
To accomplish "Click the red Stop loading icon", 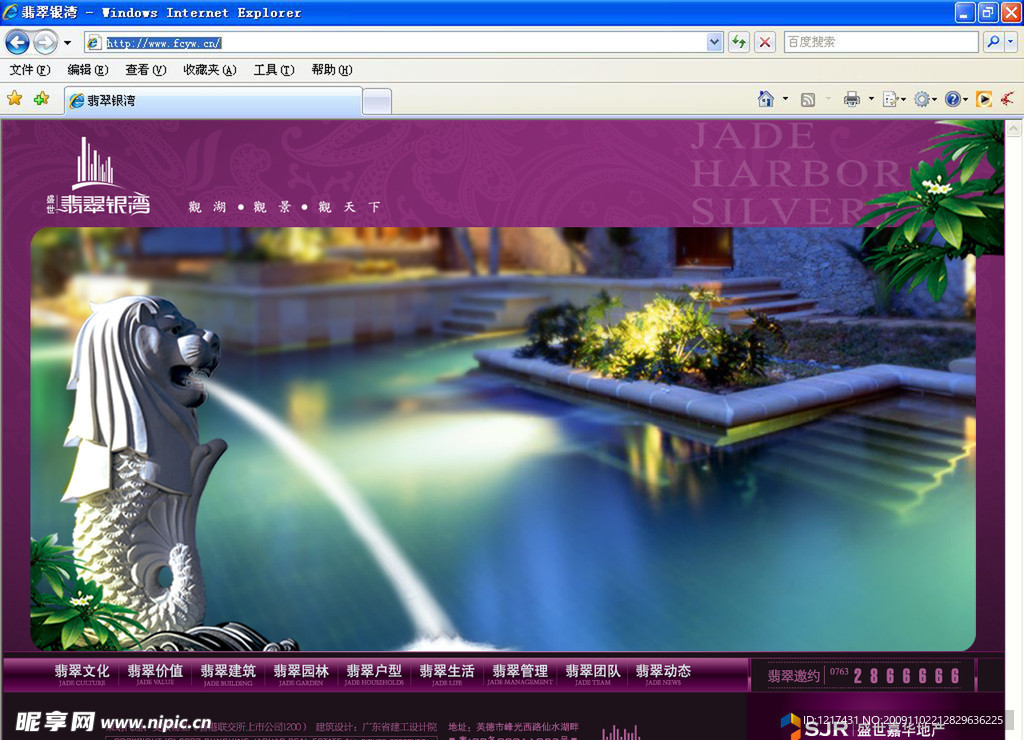I will click(x=765, y=42).
